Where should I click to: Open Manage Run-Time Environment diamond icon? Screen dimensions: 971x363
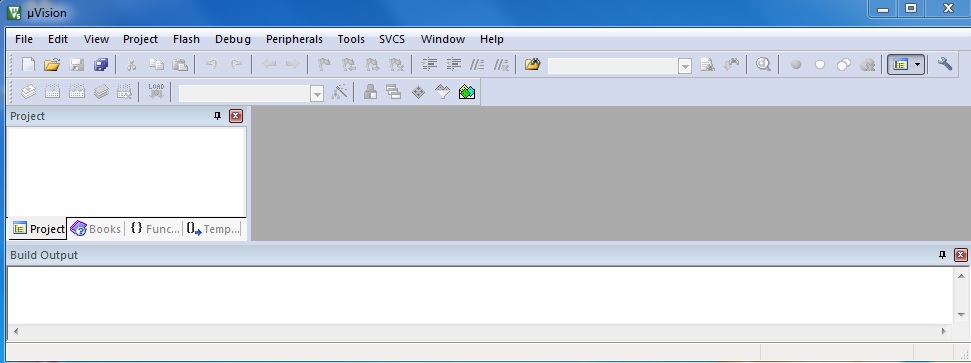tap(418, 92)
